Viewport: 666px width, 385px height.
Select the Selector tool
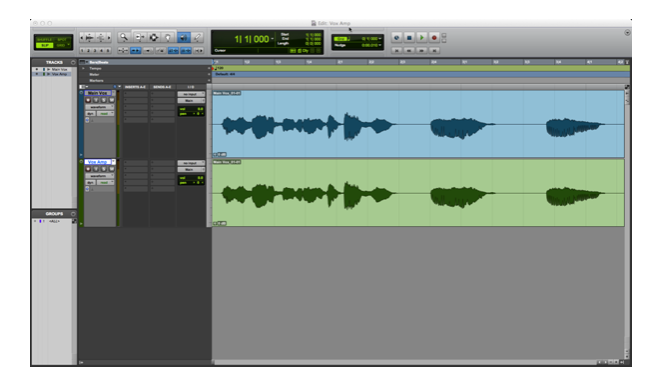coord(154,37)
